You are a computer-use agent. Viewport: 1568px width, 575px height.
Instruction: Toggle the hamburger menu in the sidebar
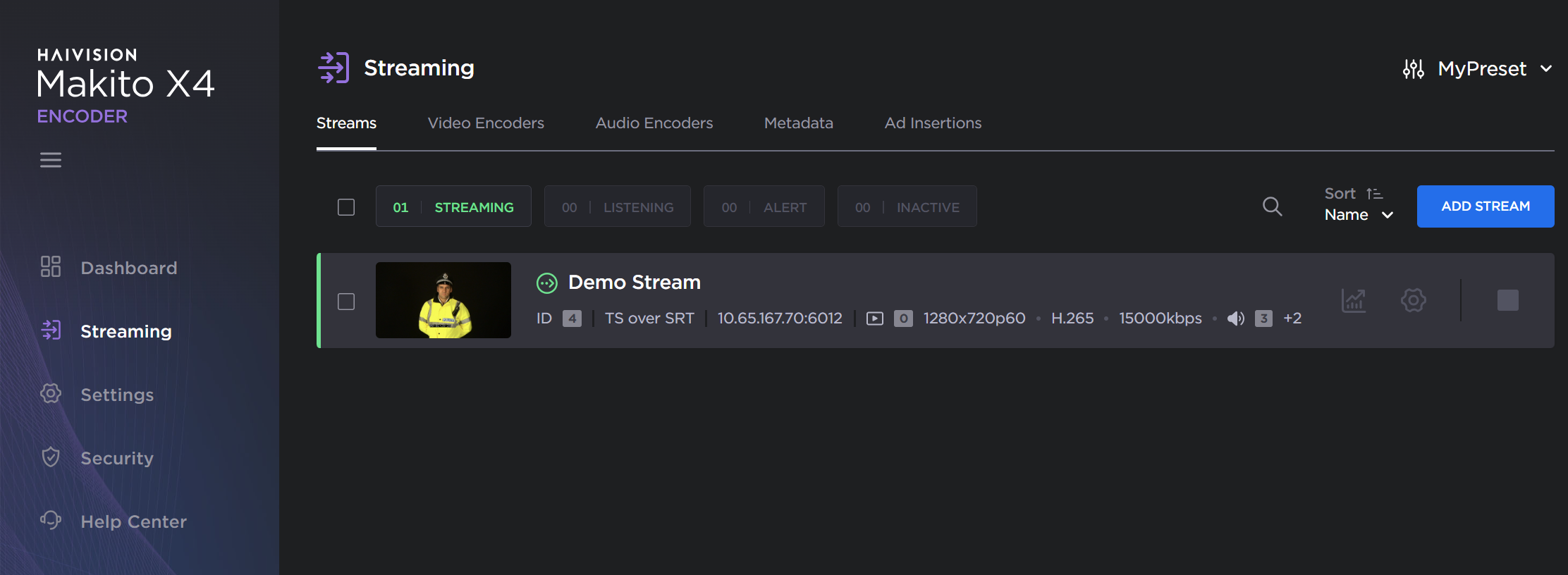[x=51, y=160]
